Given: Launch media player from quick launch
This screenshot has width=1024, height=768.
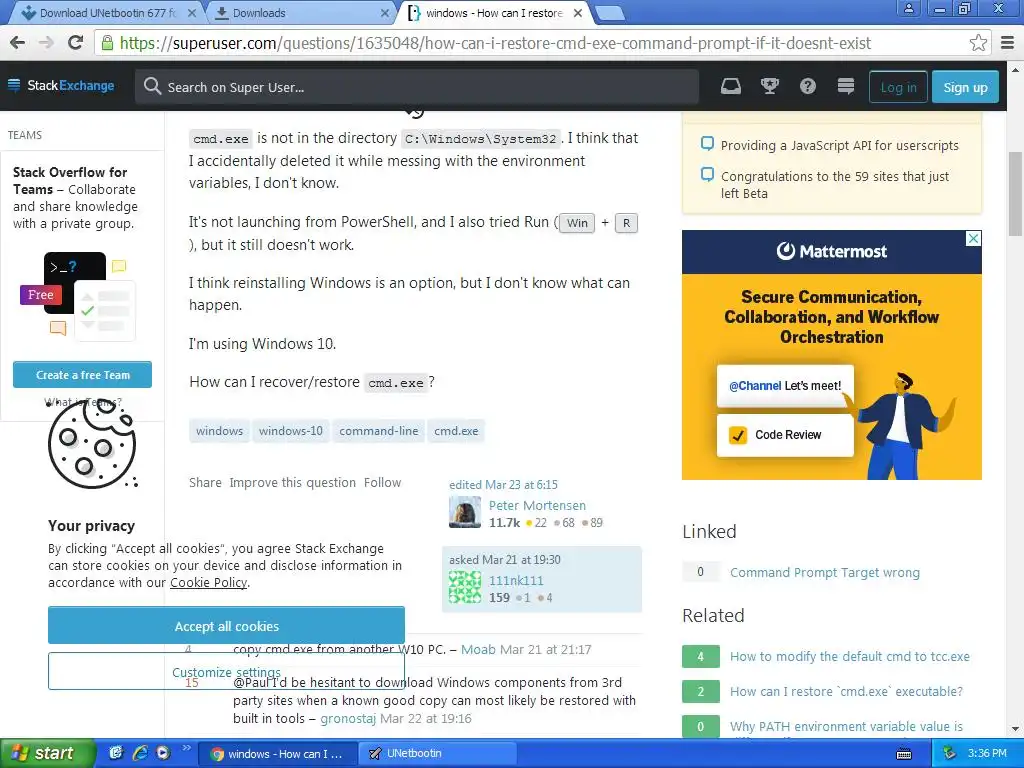Looking at the screenshot, I should 162,753.
